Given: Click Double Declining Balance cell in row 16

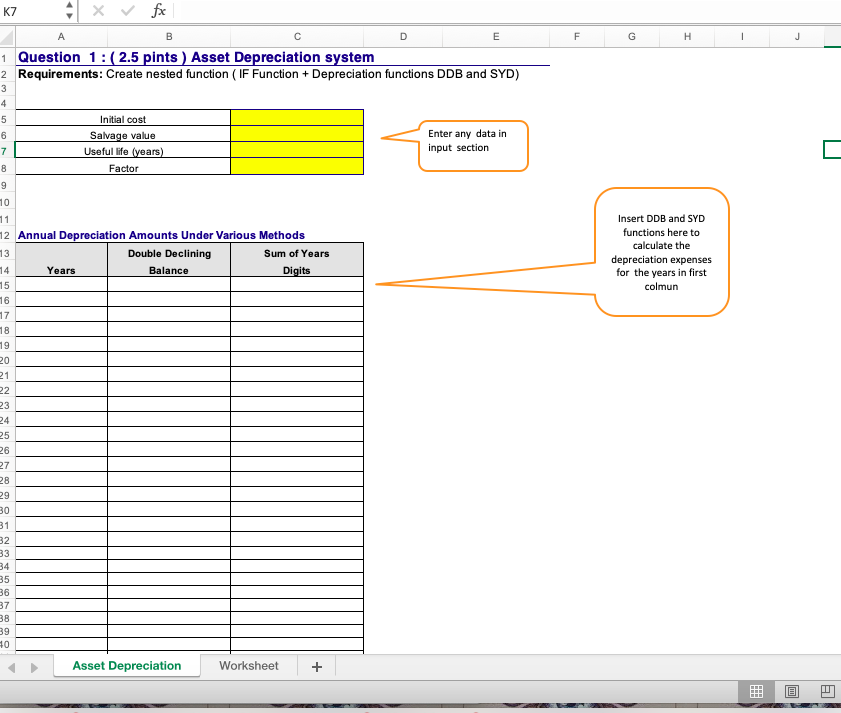Looking at the screenshot, I should point(169,299).
